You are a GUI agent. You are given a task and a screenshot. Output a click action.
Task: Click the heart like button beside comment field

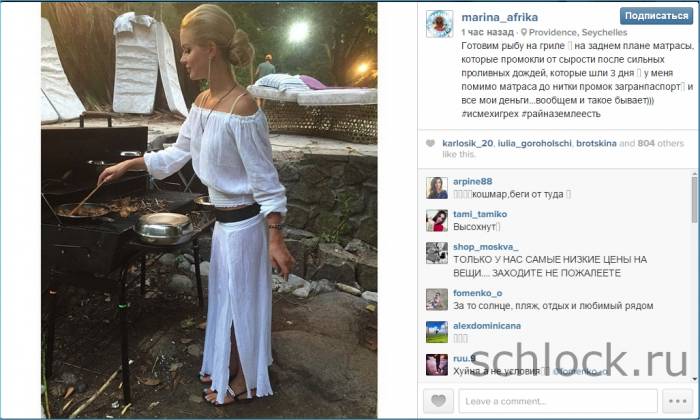click(x=438, y=400)
